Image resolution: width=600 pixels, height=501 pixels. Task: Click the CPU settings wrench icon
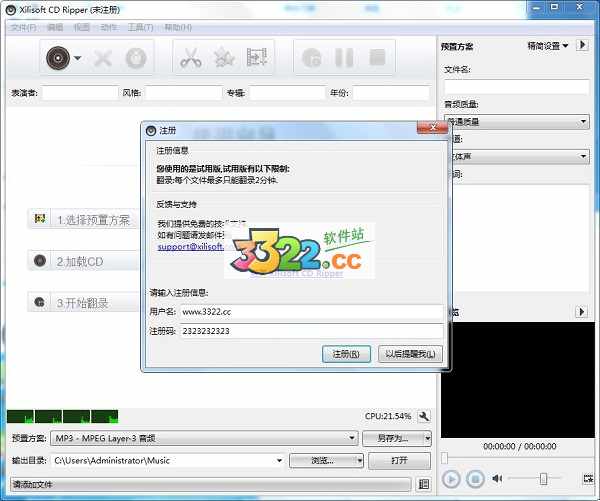click(x=424, y=416)
